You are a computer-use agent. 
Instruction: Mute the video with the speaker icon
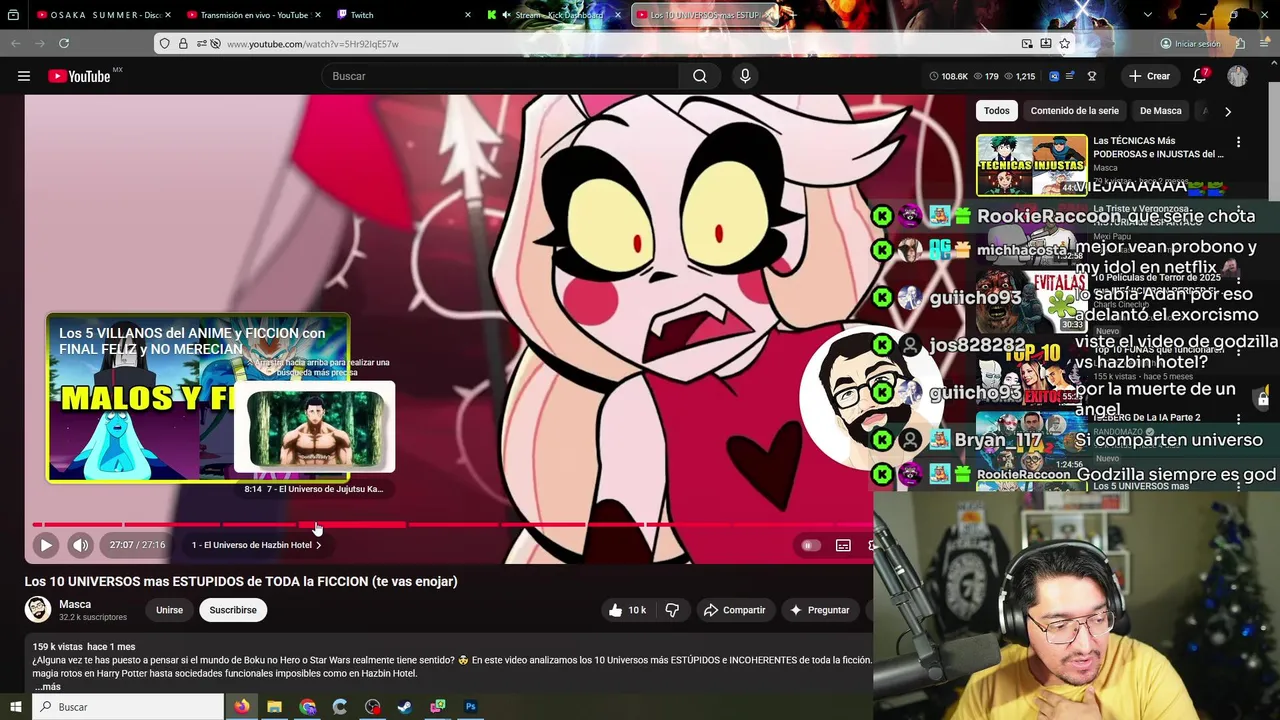80,545
